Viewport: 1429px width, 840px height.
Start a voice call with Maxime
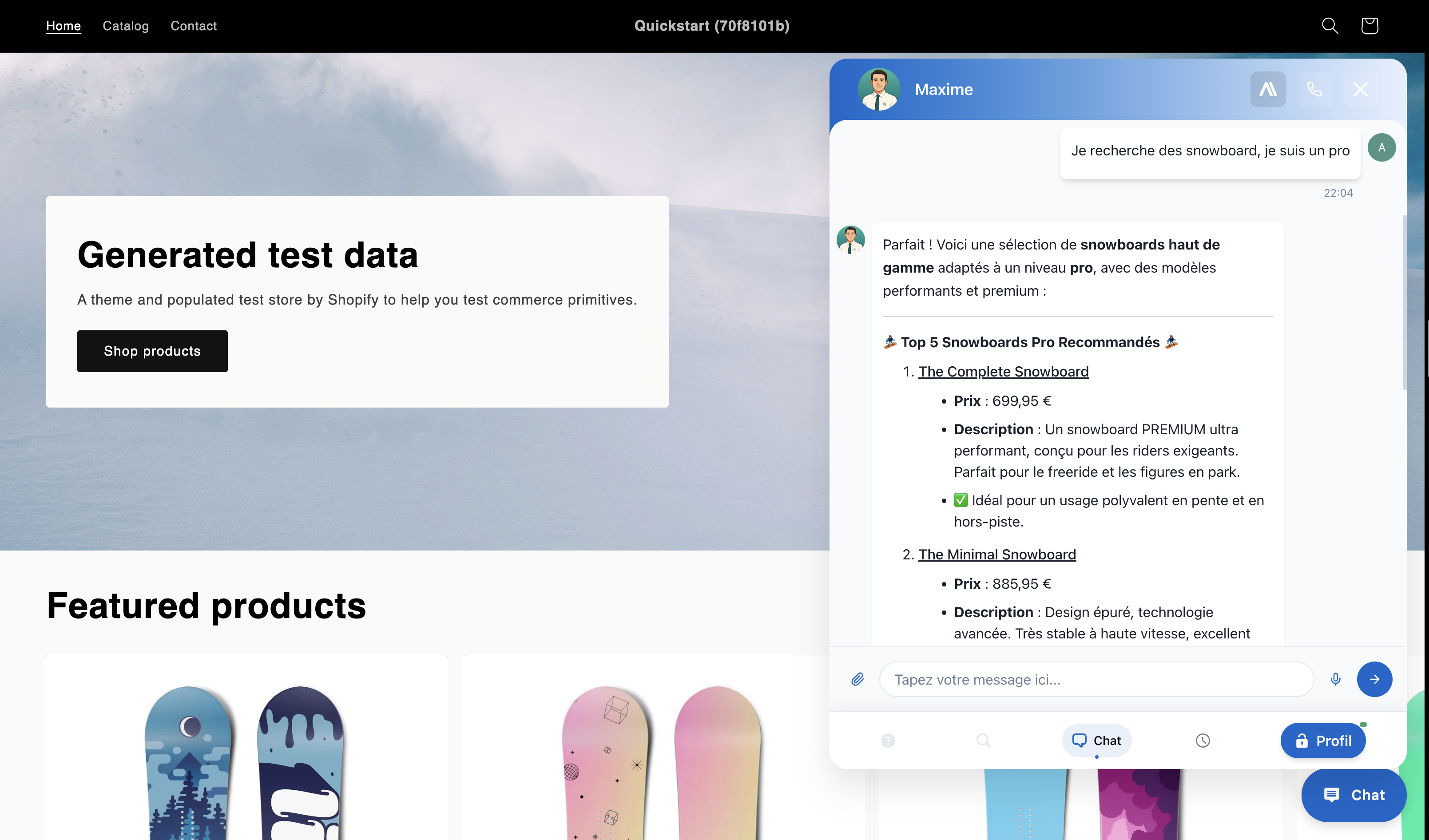coord(1314,89)
